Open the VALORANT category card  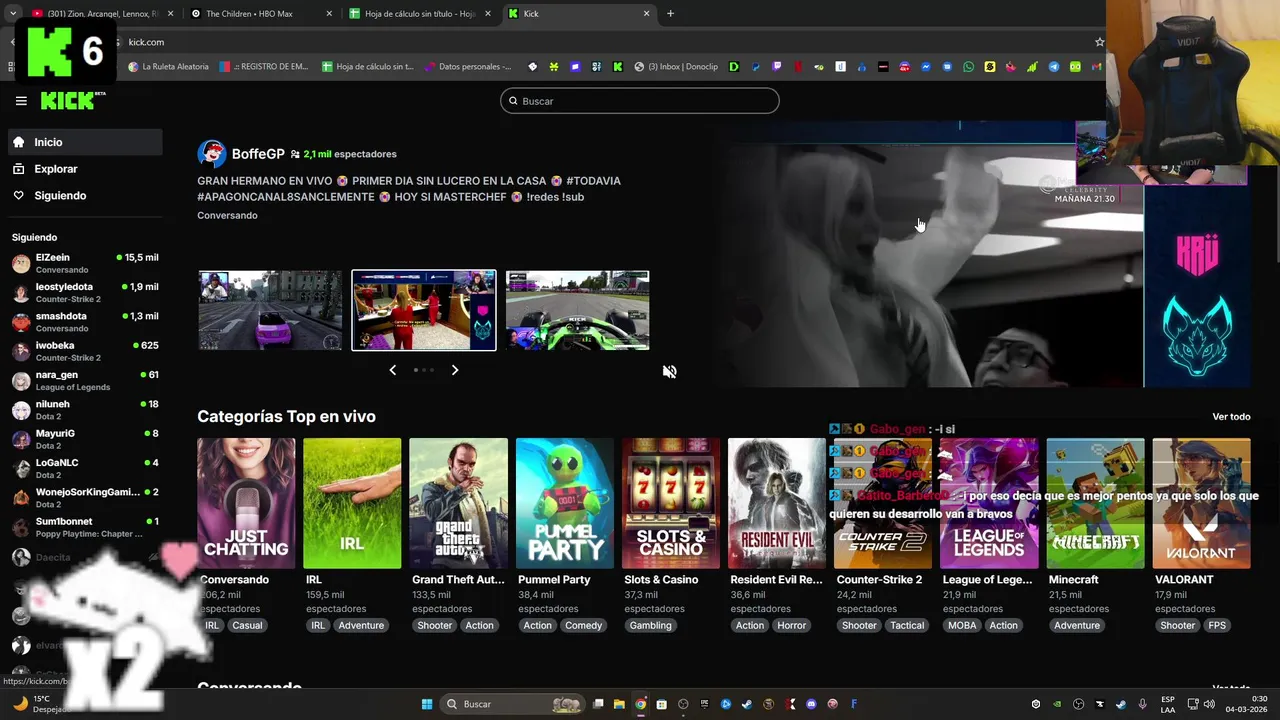click(x=1202, y=503)
